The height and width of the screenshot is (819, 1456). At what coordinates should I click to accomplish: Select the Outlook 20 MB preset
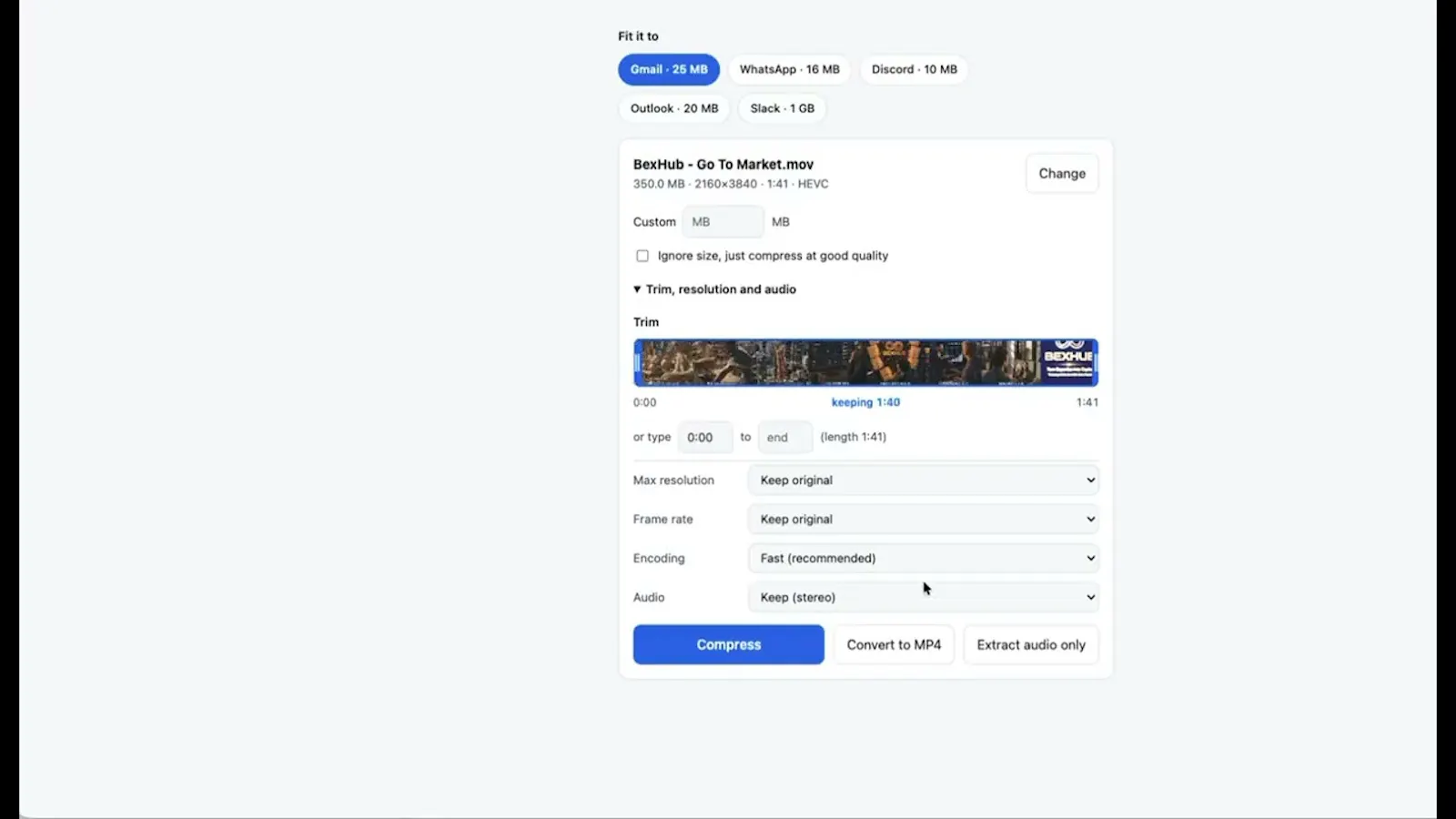pos(674,108)
